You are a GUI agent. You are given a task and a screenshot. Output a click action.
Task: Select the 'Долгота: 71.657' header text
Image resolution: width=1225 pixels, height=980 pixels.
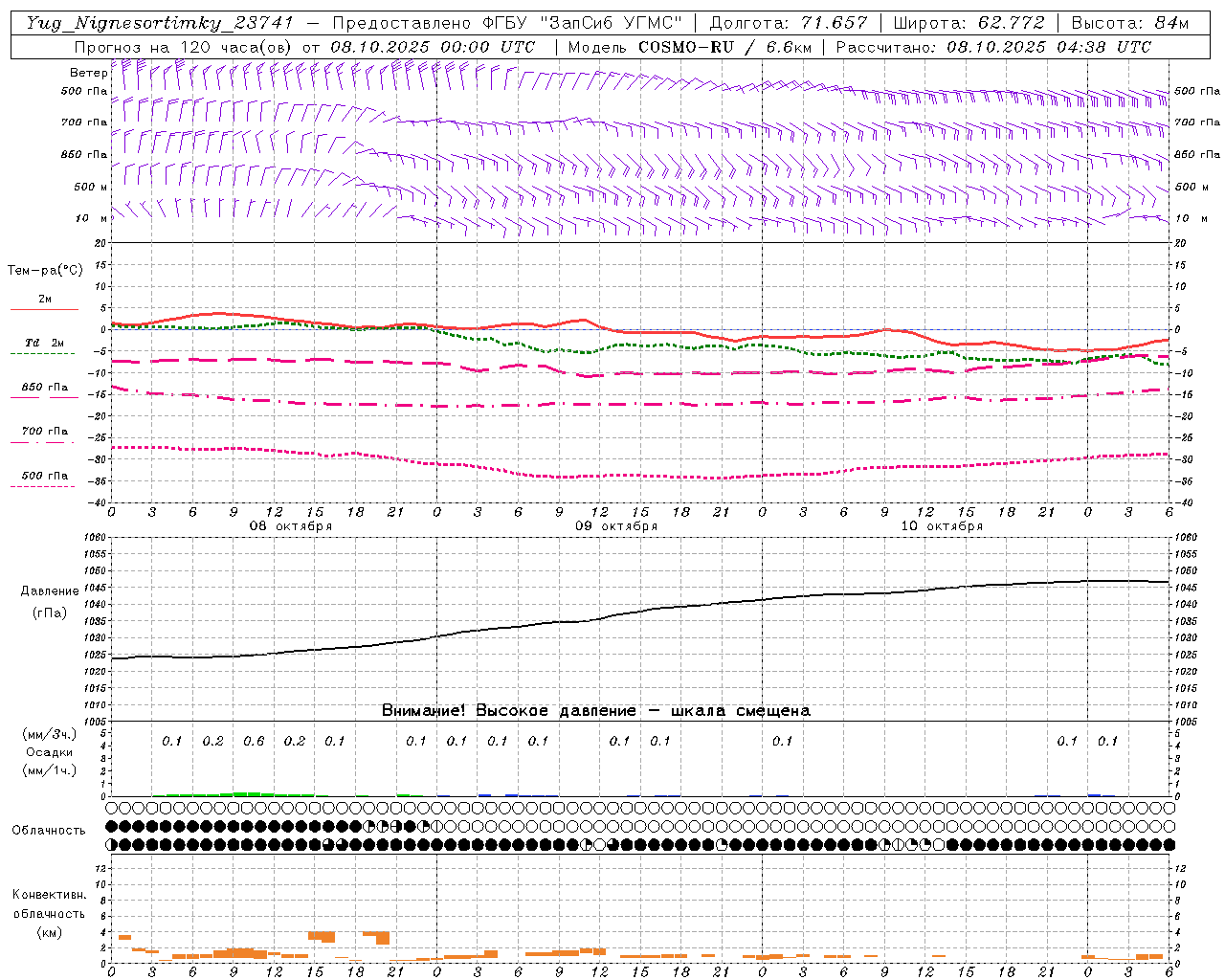point(789,23)
